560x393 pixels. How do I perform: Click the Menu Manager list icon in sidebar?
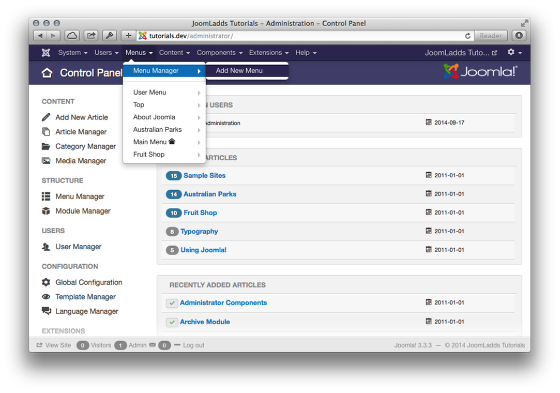pos(46,196)
